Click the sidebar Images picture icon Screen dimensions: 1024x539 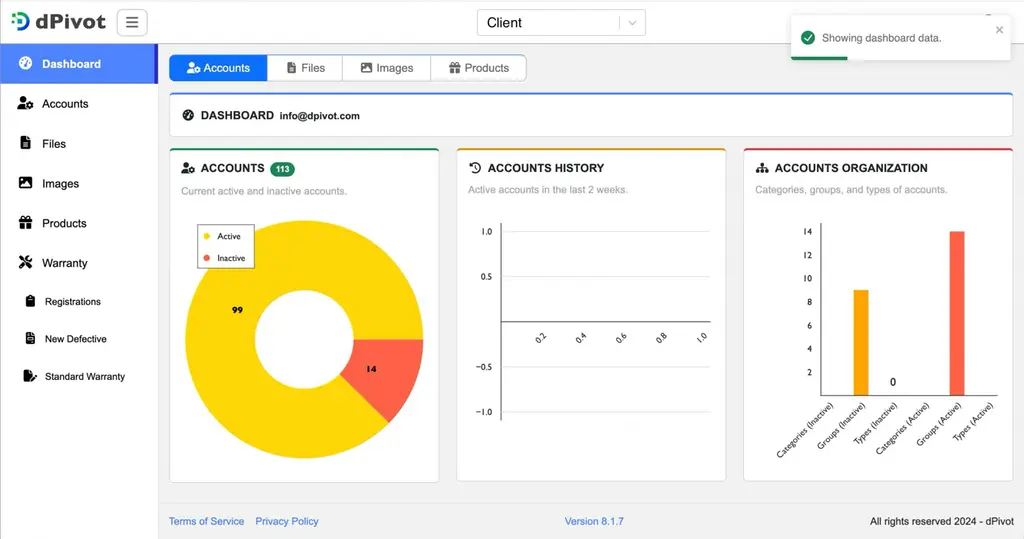[x=25, y=183]
